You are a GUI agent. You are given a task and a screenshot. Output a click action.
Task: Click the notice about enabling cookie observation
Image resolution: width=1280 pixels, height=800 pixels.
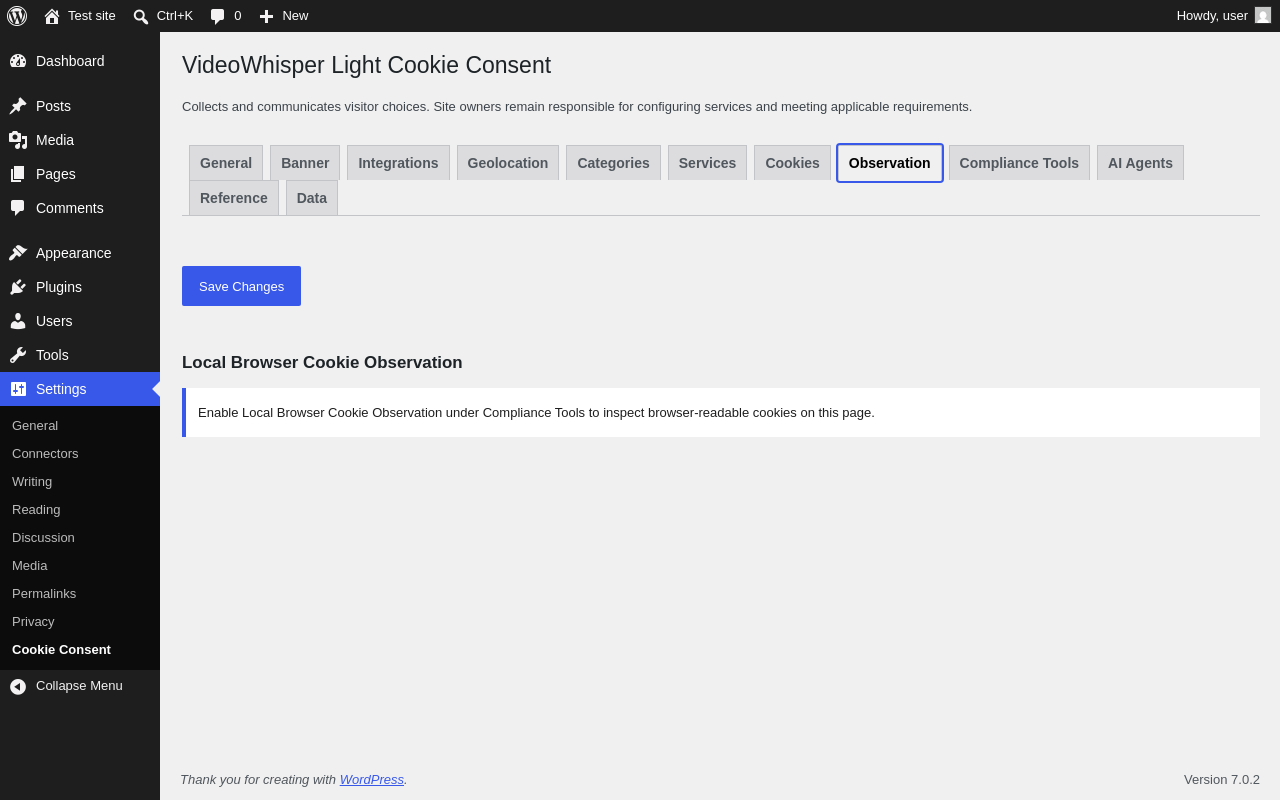pyautogui.click(x=721, y=412)
